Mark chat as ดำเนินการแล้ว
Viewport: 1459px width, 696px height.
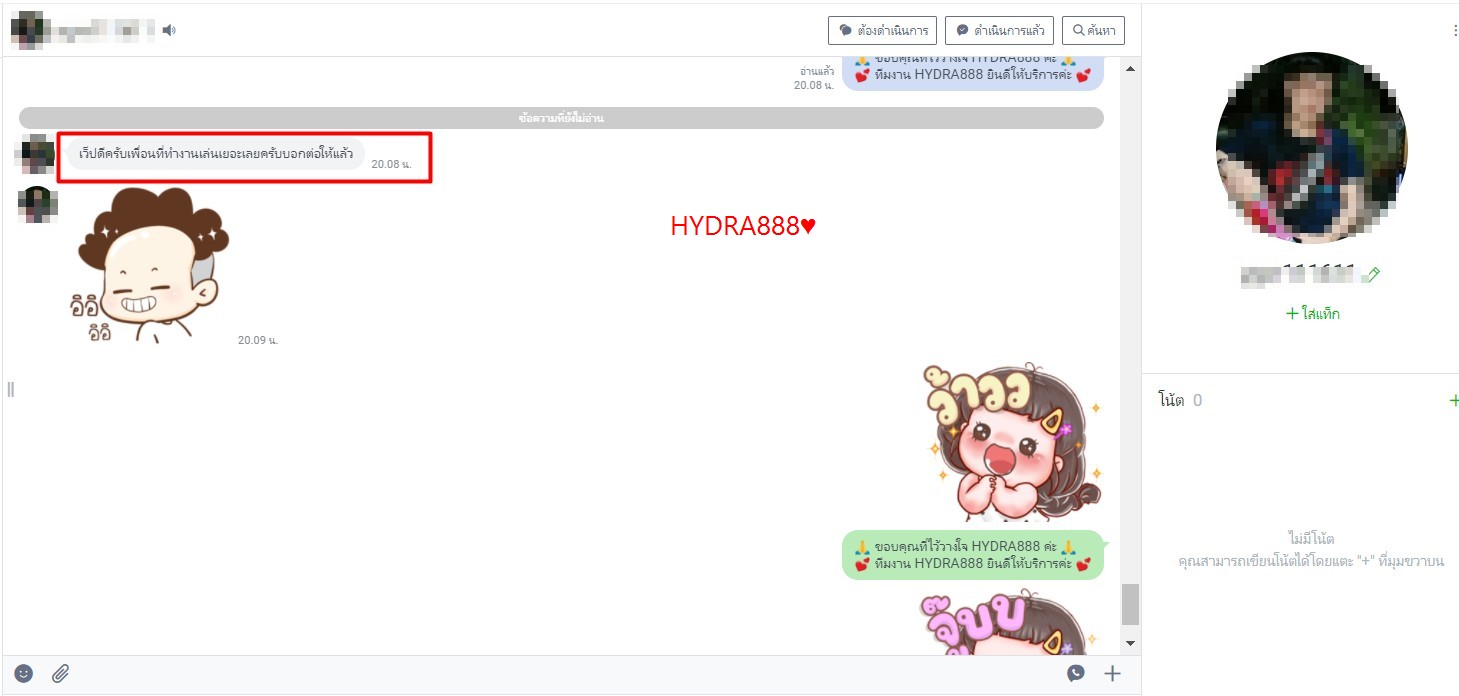click(1000, 30)
